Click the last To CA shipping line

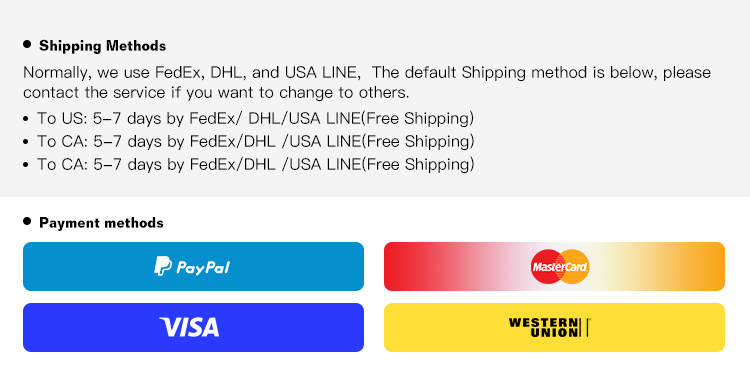click(x=255, y=165)
